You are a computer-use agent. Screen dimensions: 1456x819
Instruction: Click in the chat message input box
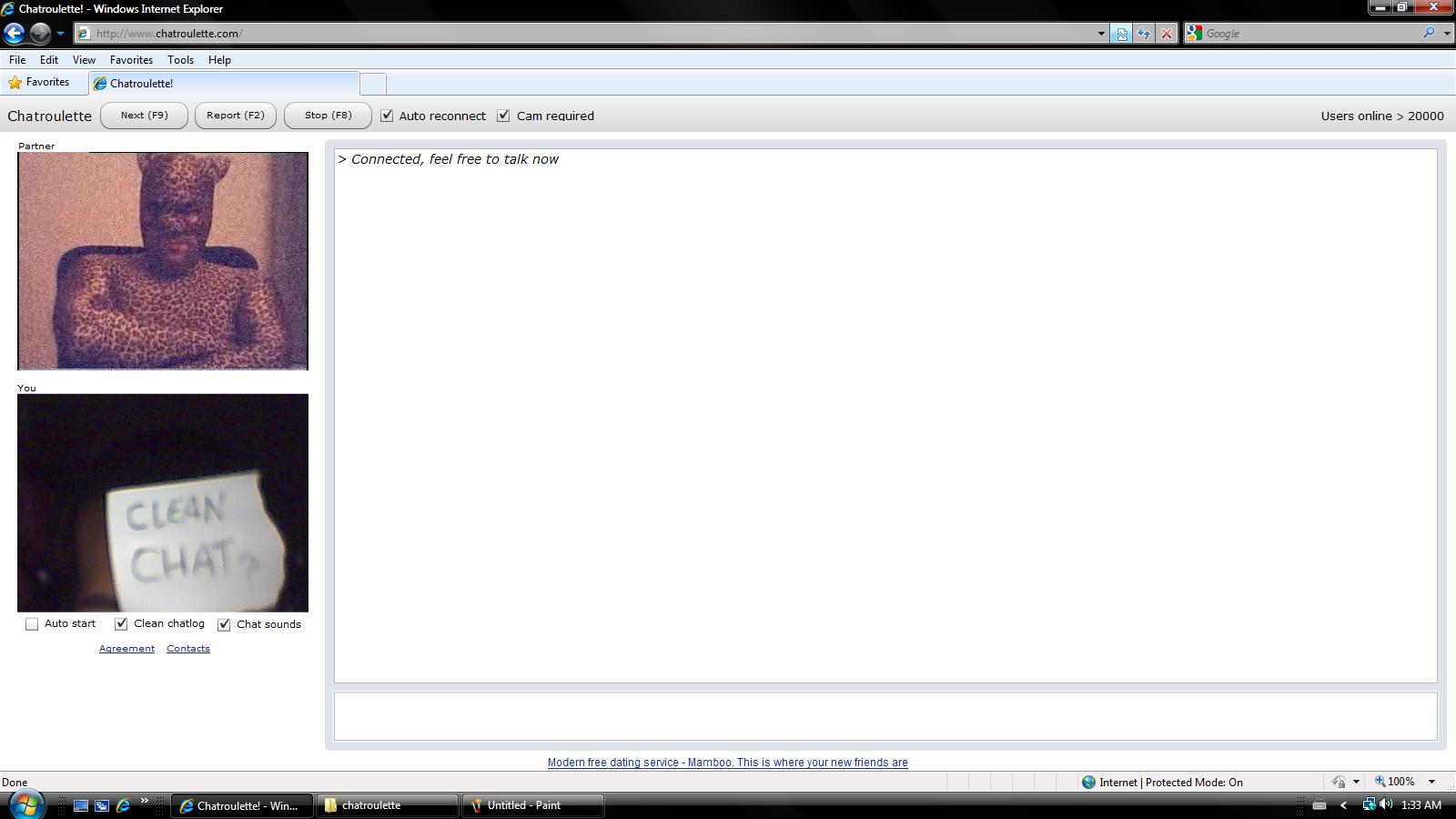pos(885,716)
